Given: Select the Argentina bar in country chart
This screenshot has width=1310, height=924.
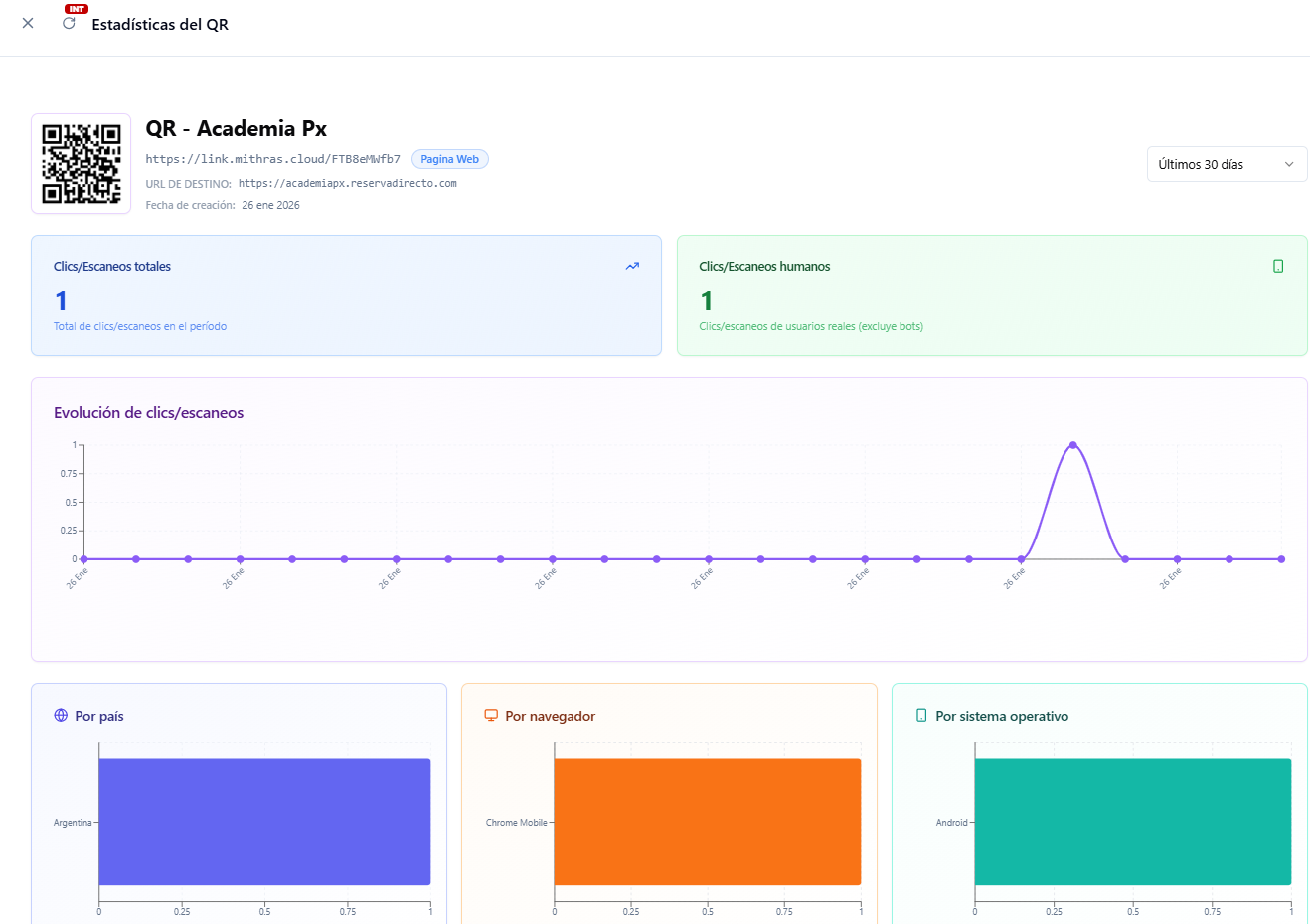Looking at the screenshot, I should [x=264, y=822].
